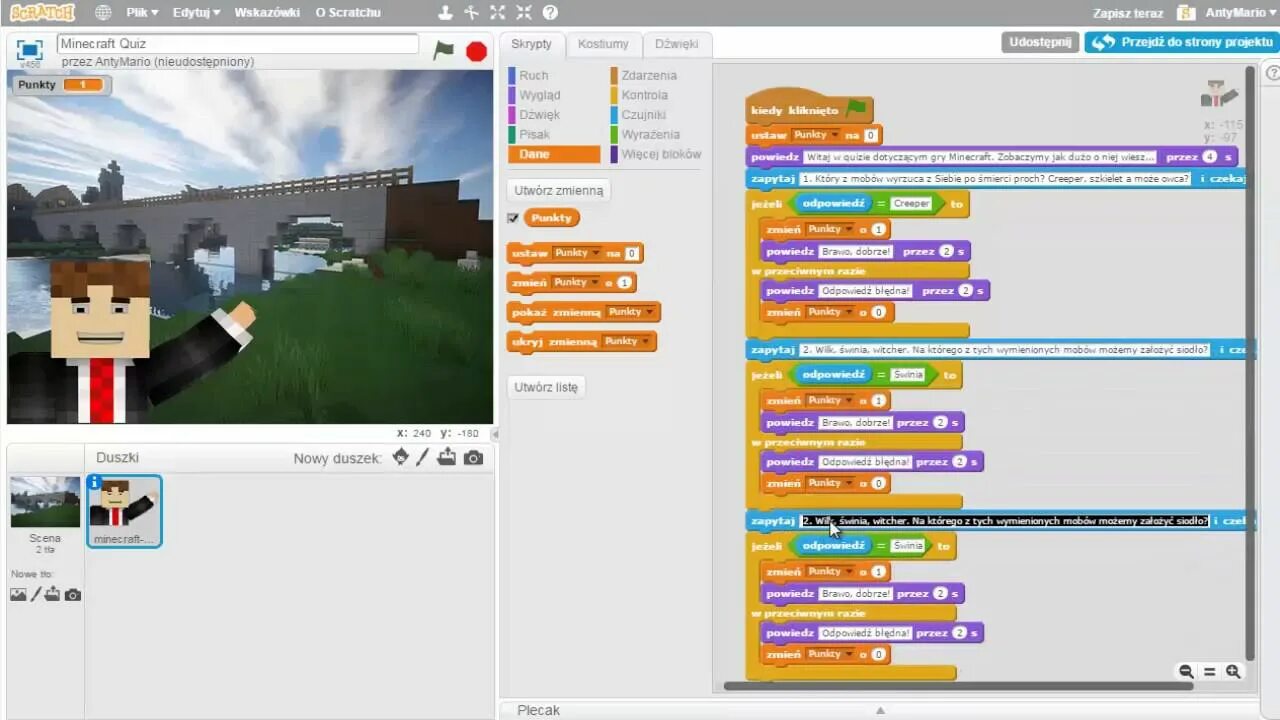Open the help panel tab
The width and height of the screenshot is (1280, 720).
tap(1273, 73)
